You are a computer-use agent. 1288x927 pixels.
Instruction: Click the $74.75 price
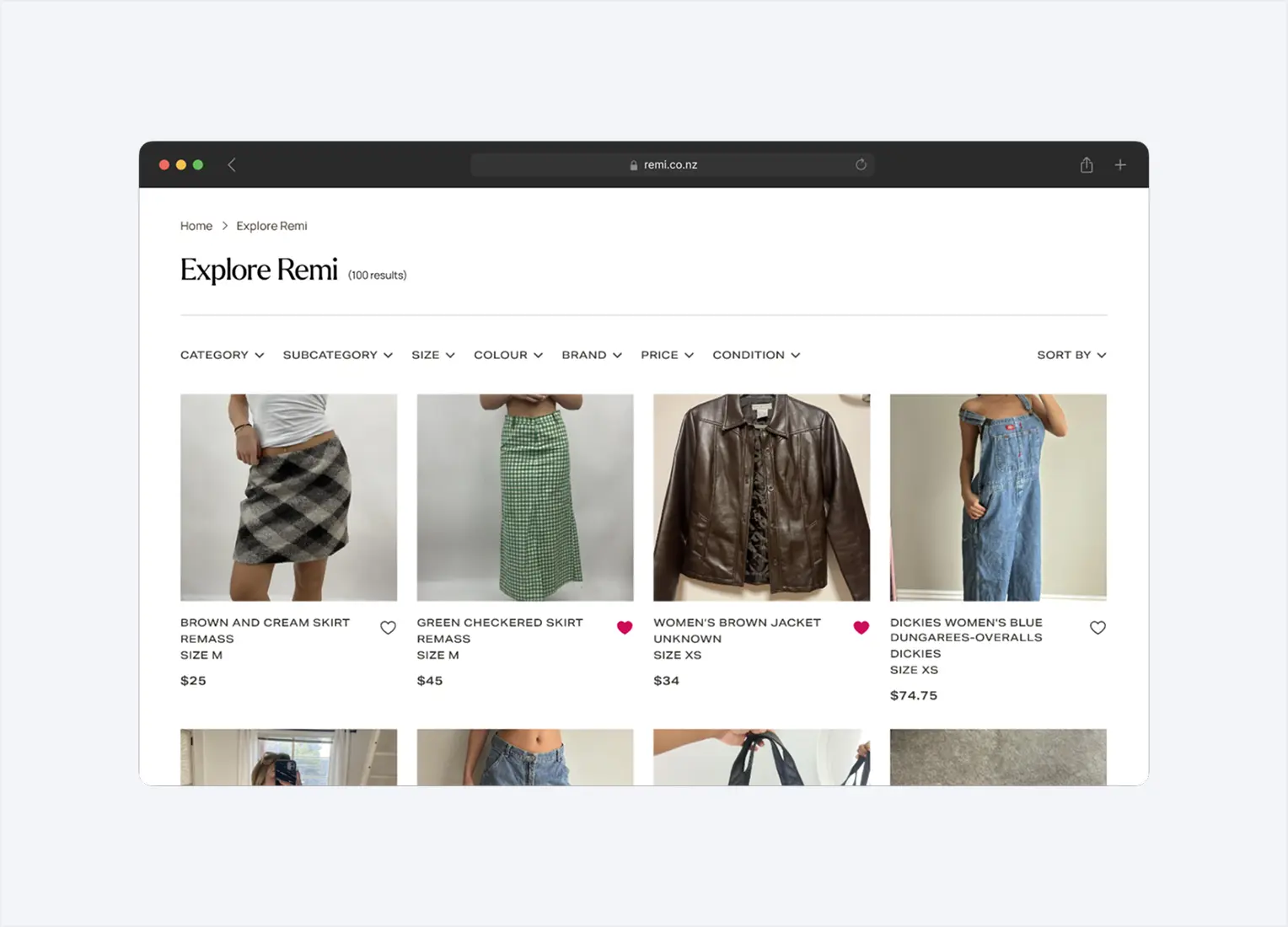point(914,696)
